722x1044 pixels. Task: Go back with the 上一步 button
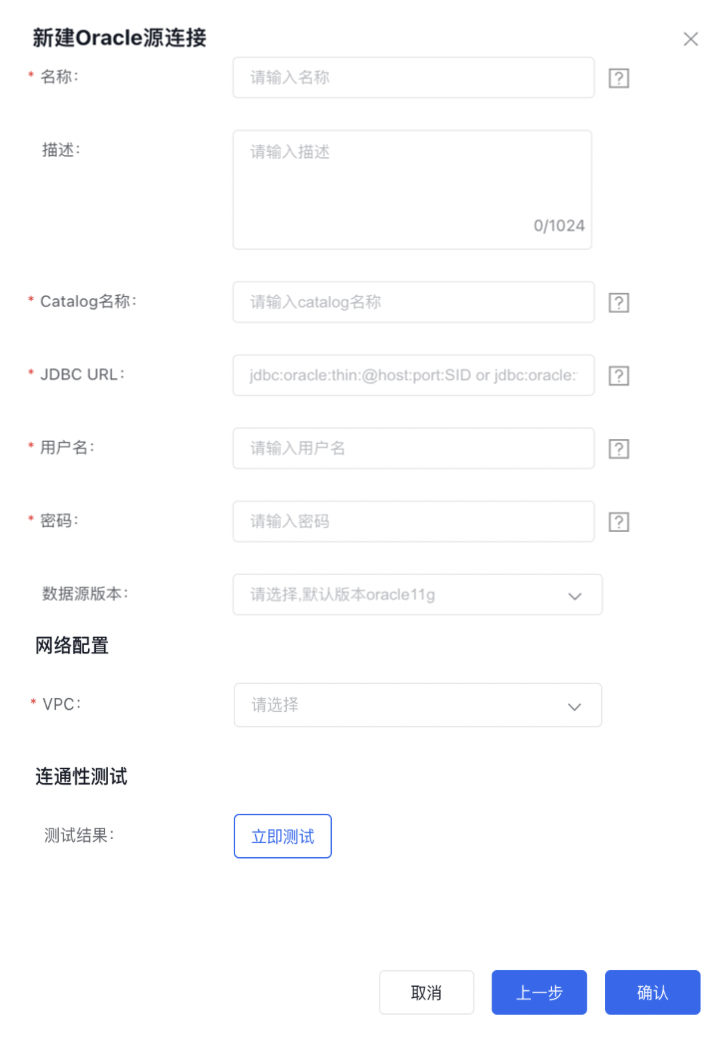(539, 993)
